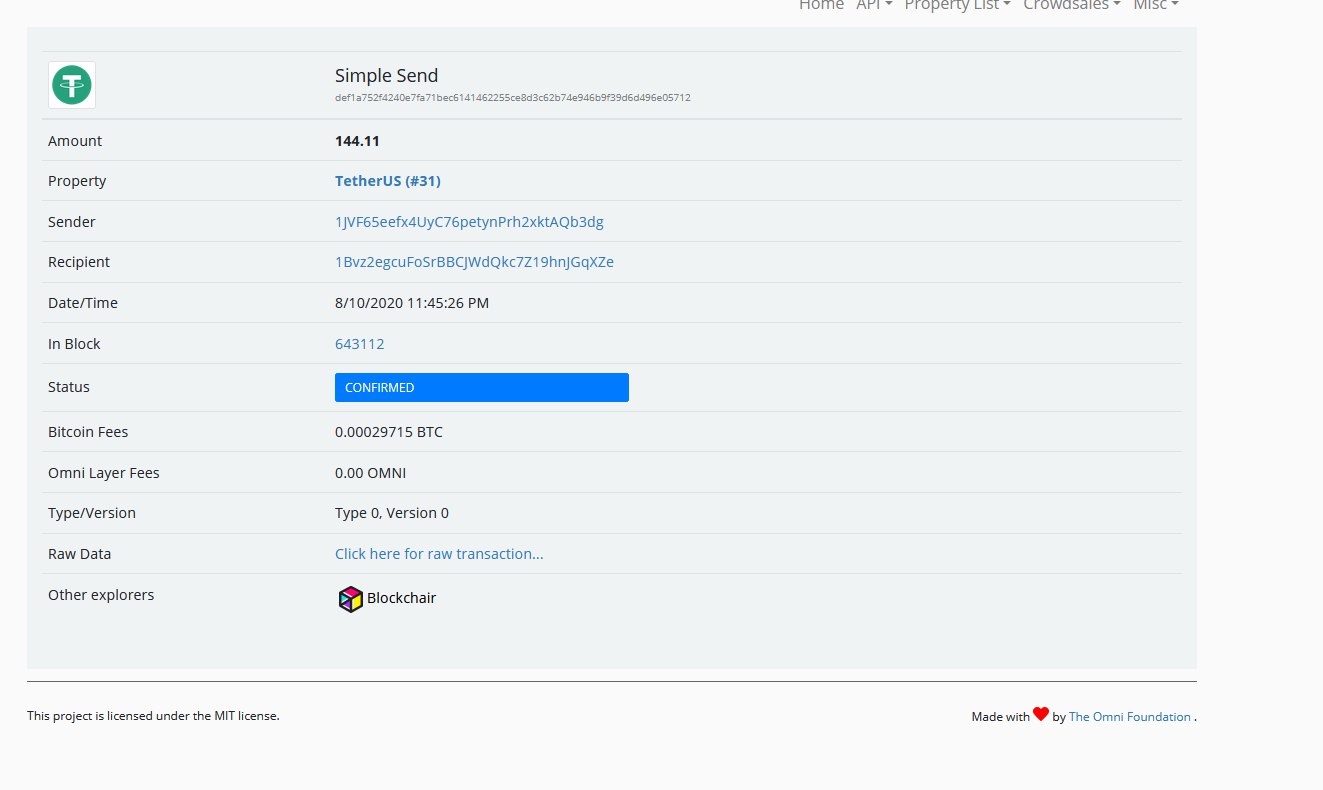Expand the Misc dropdown menu

click(1155, 5)
